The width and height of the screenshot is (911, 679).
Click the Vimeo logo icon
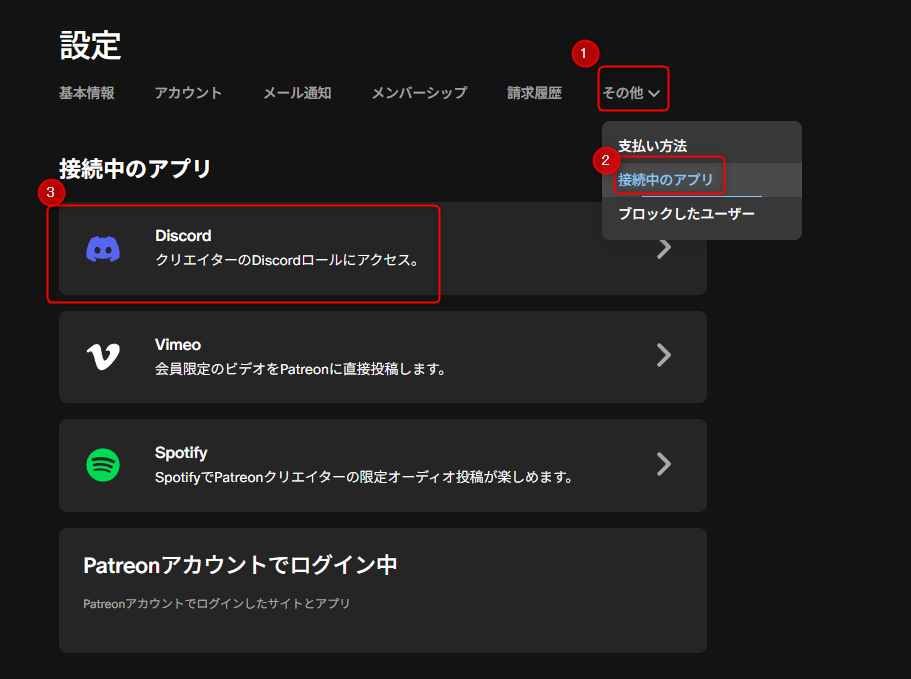103,357
